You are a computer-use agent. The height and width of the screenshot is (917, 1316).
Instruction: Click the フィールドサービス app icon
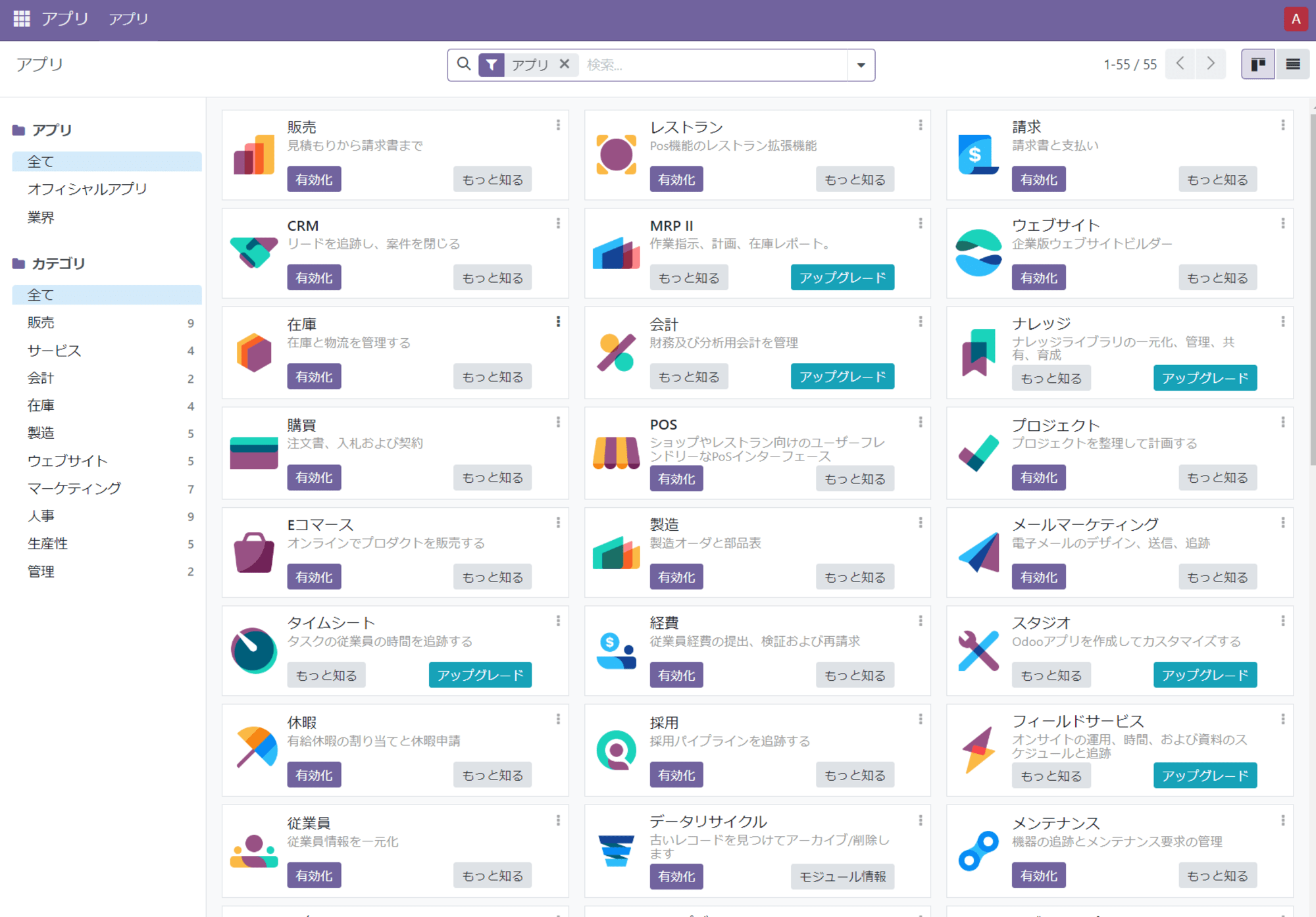(x=978, y=750)
